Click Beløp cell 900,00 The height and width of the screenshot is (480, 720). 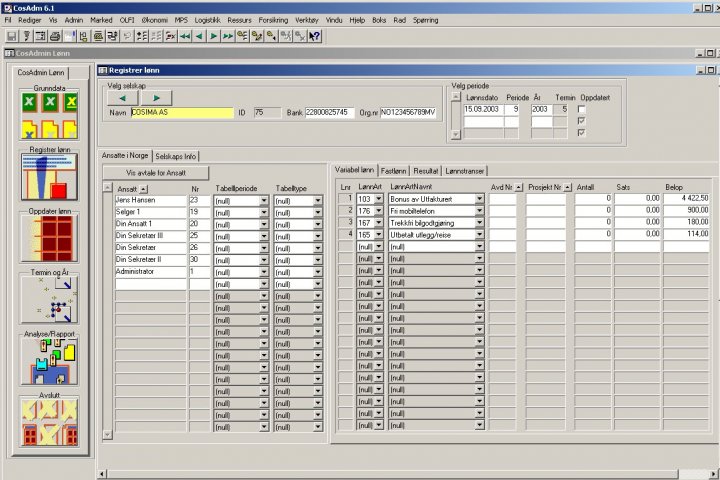click(x=686, y=210)
